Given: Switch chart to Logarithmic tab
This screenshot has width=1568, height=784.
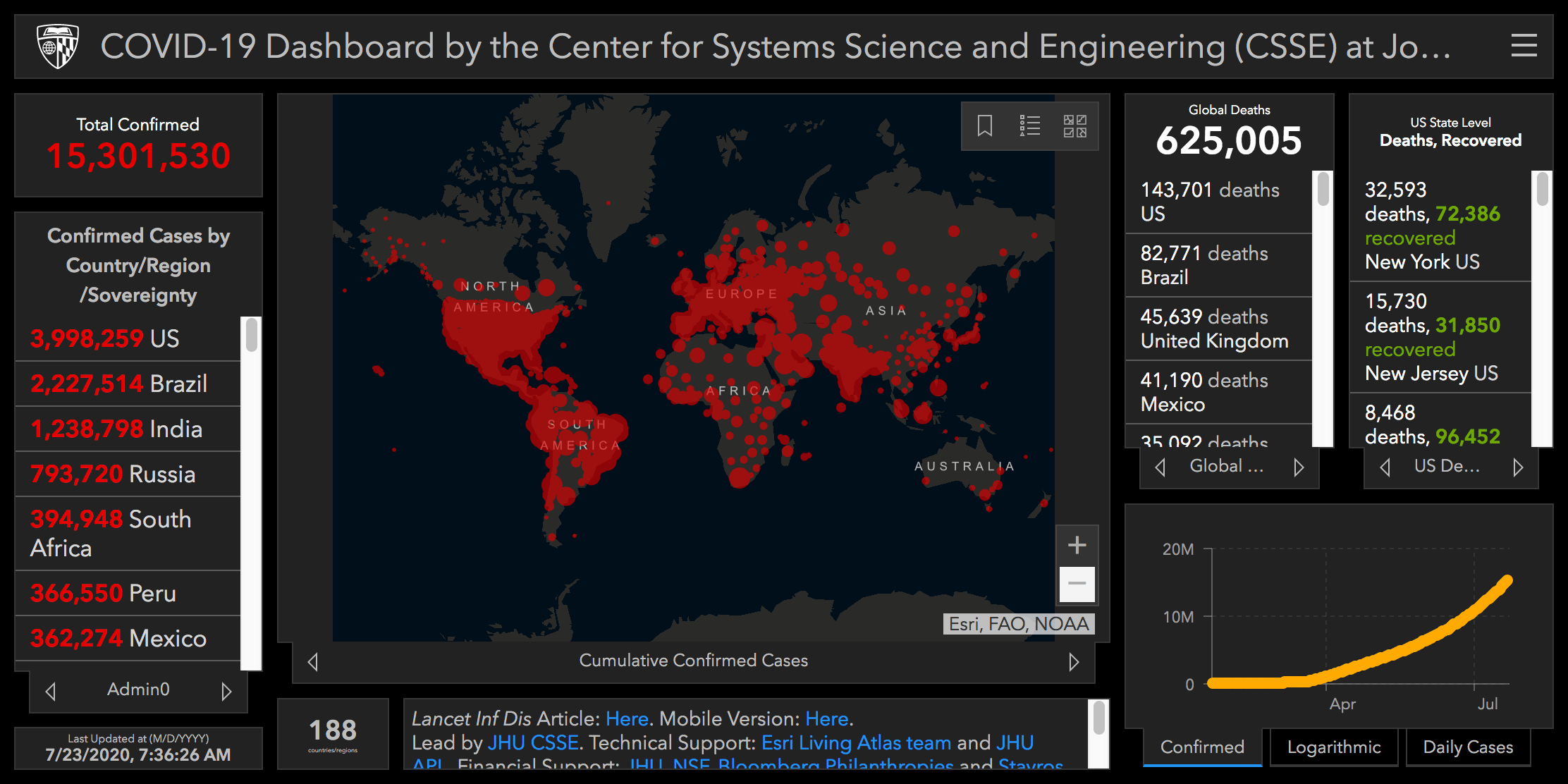Looking at the screenshot, I should [x=1334, y=747].
